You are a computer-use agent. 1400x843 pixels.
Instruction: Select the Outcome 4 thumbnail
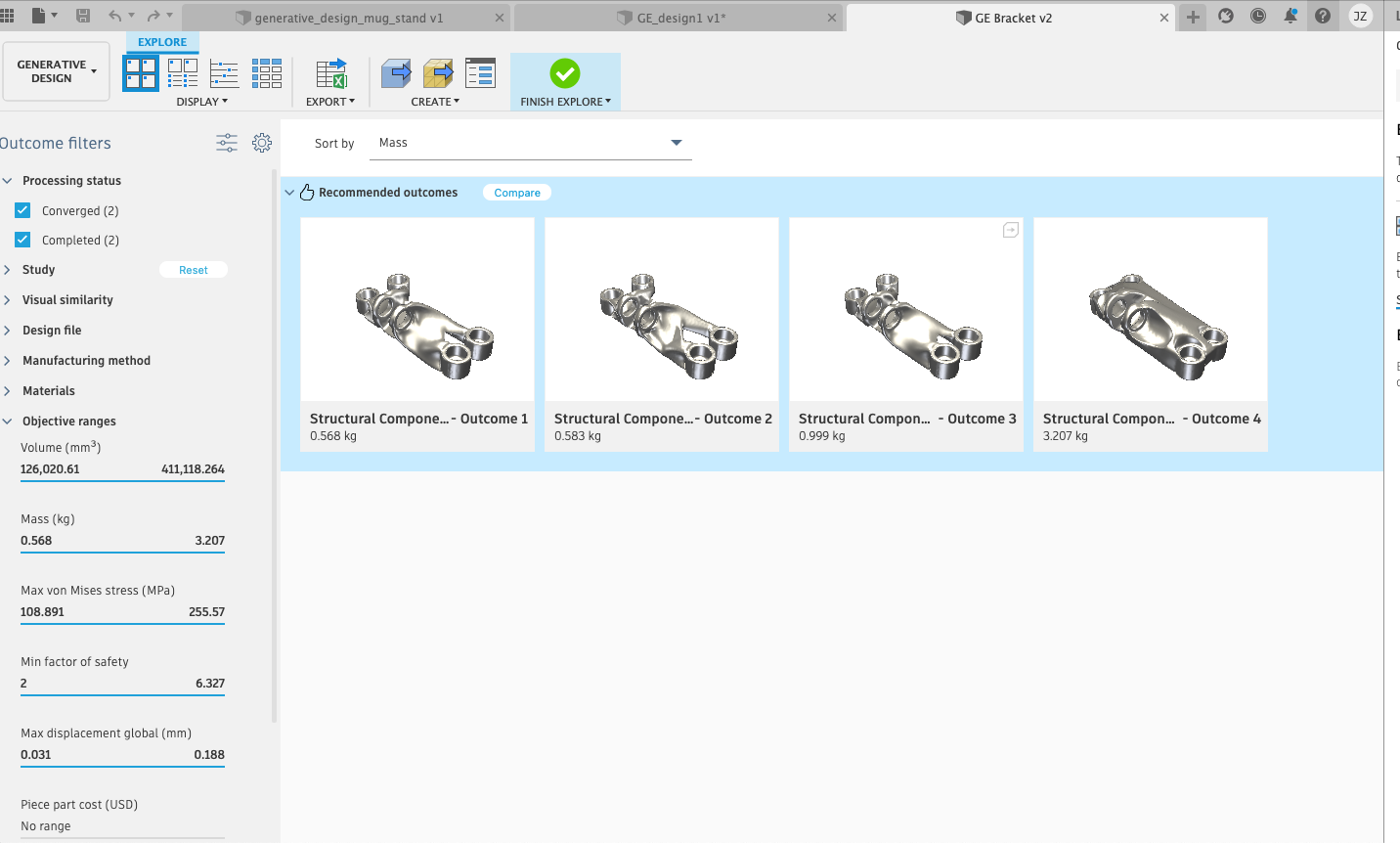pos(1151,310)
